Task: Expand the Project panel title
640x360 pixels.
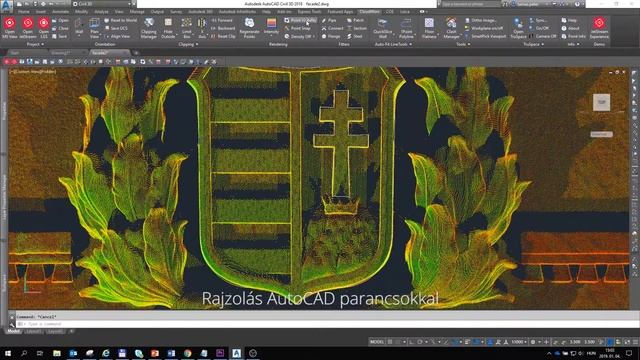Action: point(35,44)
